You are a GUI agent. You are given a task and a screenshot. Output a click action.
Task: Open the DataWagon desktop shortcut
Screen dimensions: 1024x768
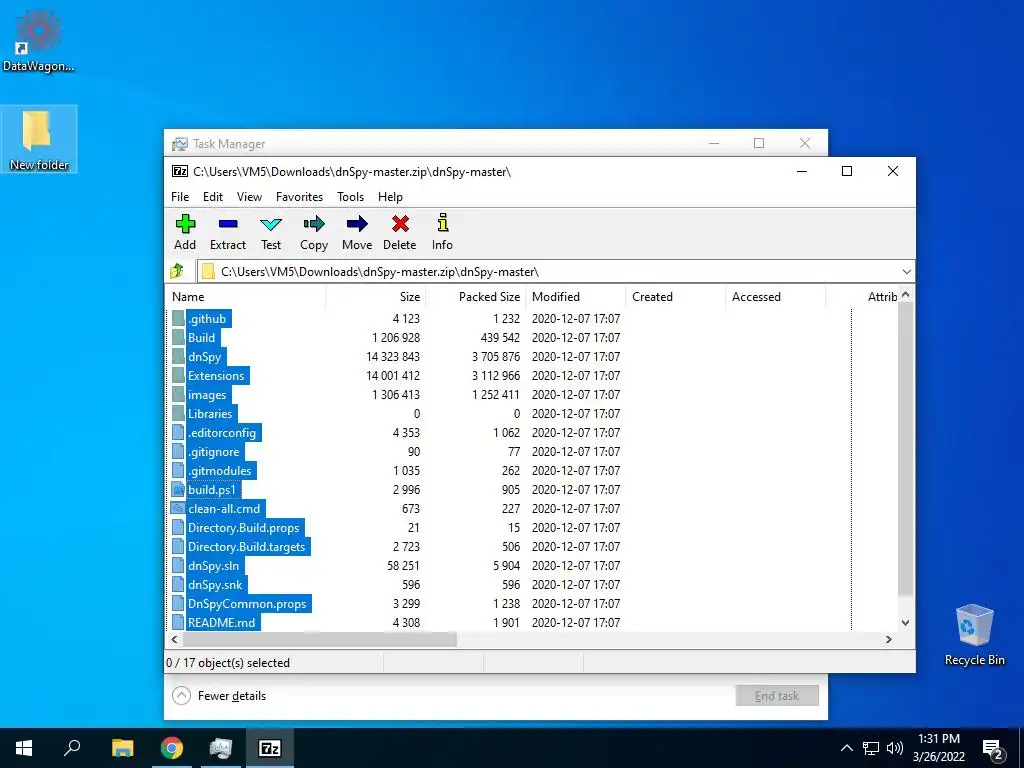[39, 40]
